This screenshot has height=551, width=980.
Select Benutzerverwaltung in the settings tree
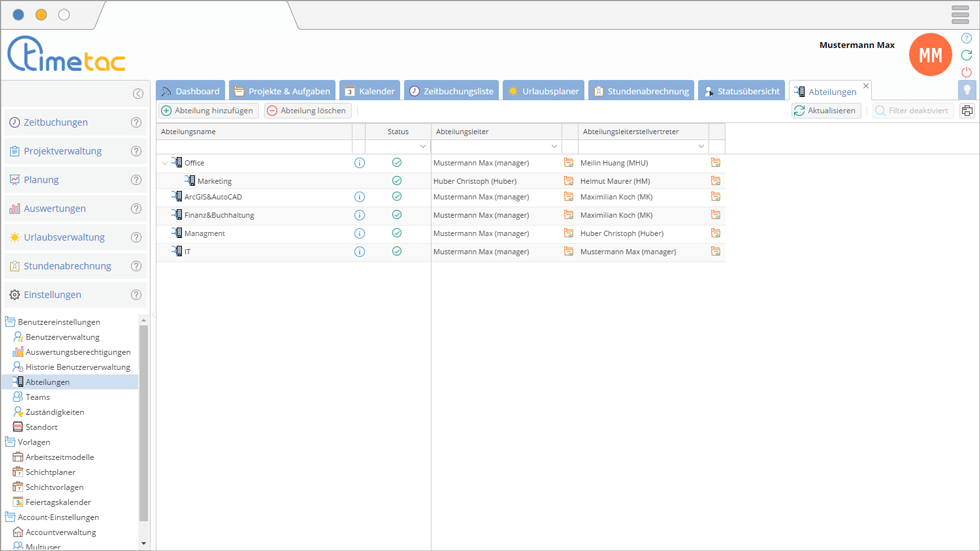point(62,337)
